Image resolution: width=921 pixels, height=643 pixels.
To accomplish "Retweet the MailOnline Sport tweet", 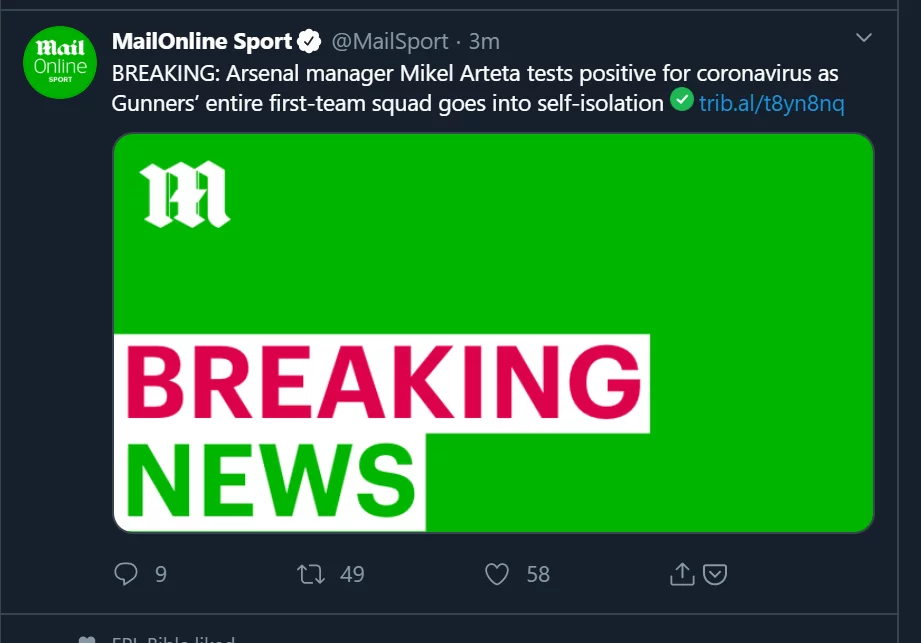I will click(311, 574).
